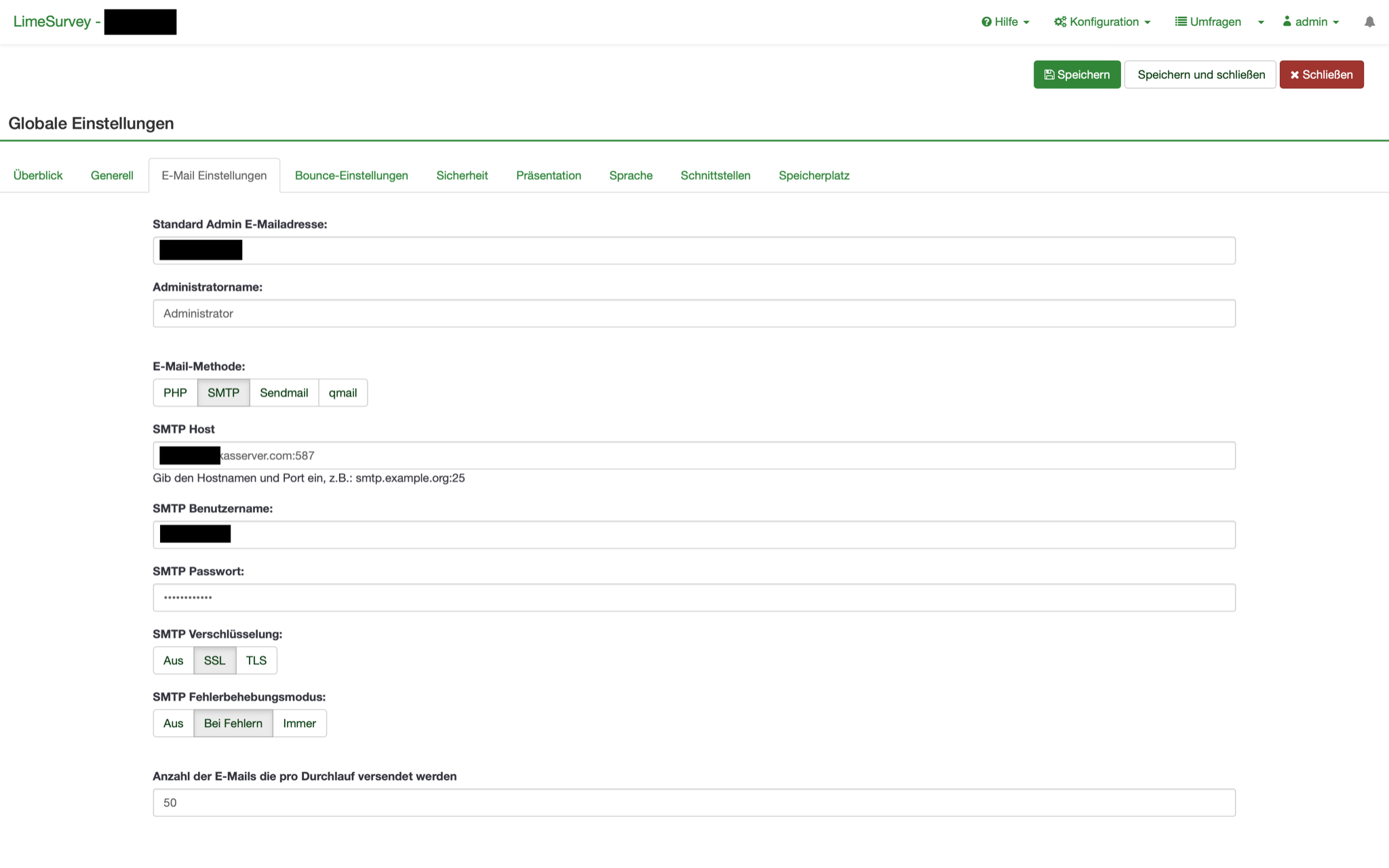Screen dimensions: 1389x868
Task: Click the SMTP Passwort field
Action: [x=694, y=598]
